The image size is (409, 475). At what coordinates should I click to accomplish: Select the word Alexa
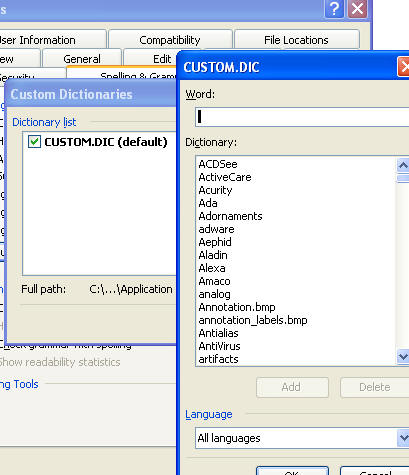(212, 268)
